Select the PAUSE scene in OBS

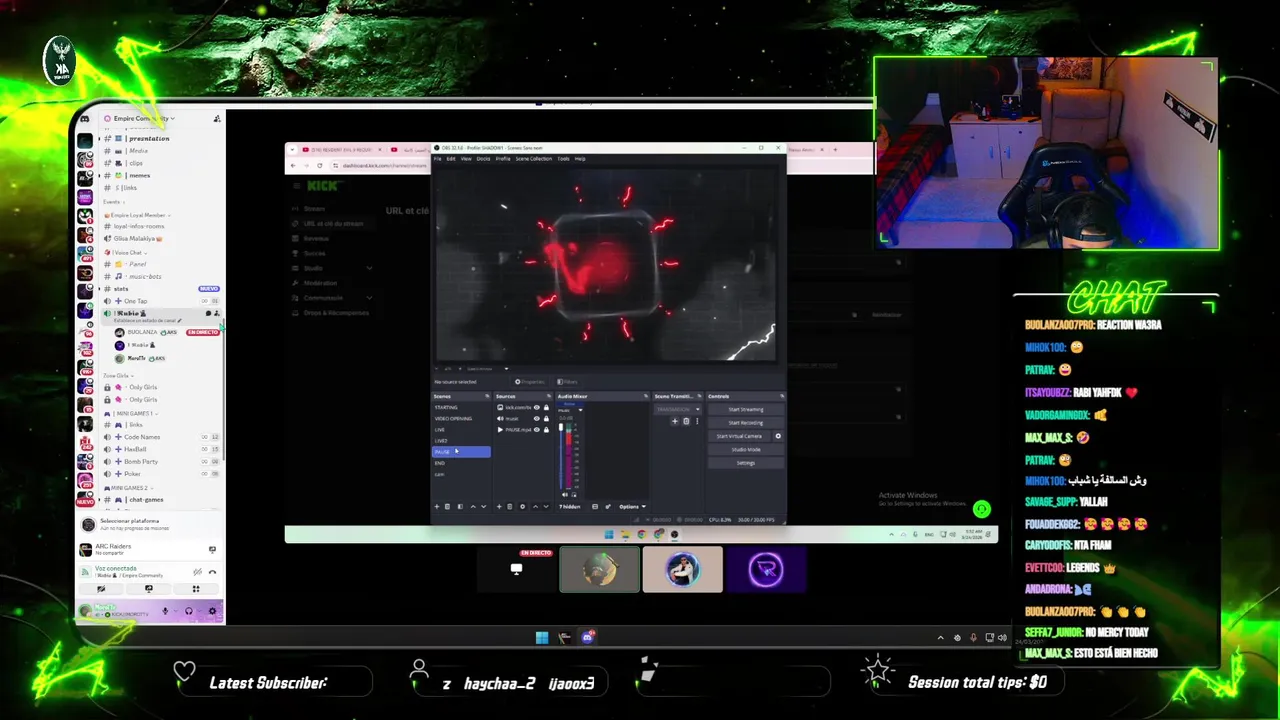[461, 452]
